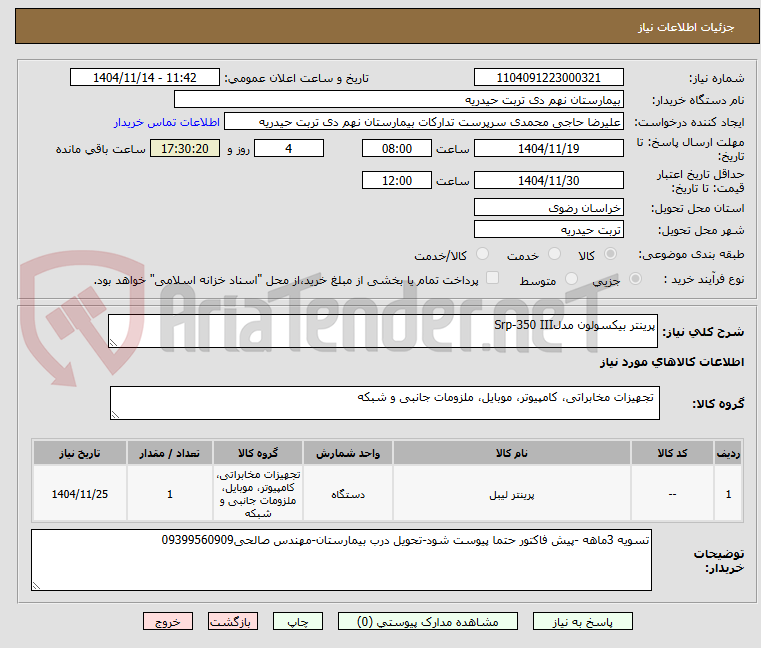Viewport: 761px width, 648px height.
Task: Open اطلاعات تماس خریدار link
Action: (x=167, y=122)
